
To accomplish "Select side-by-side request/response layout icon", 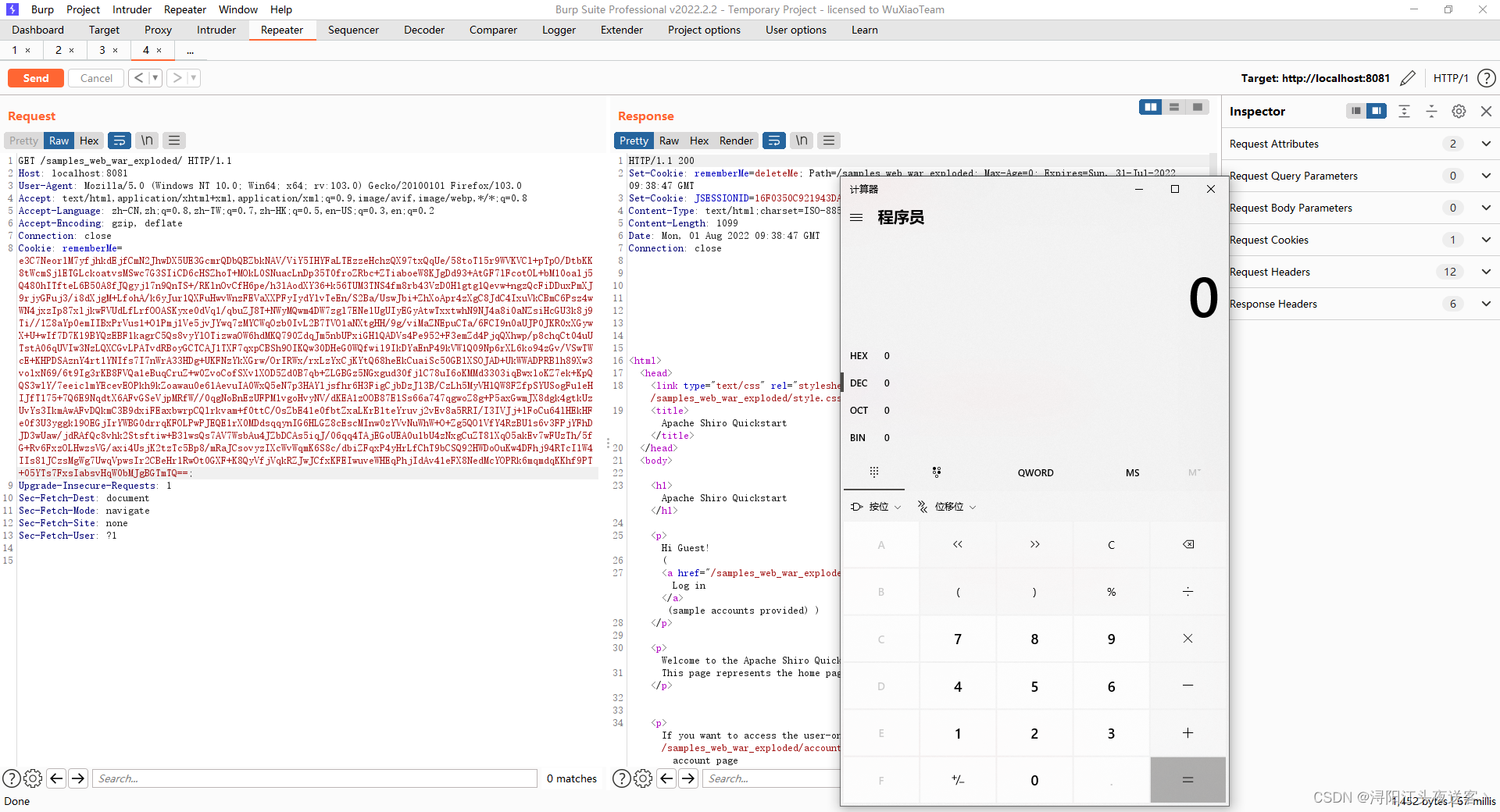I will click(x=1150, y=107).
